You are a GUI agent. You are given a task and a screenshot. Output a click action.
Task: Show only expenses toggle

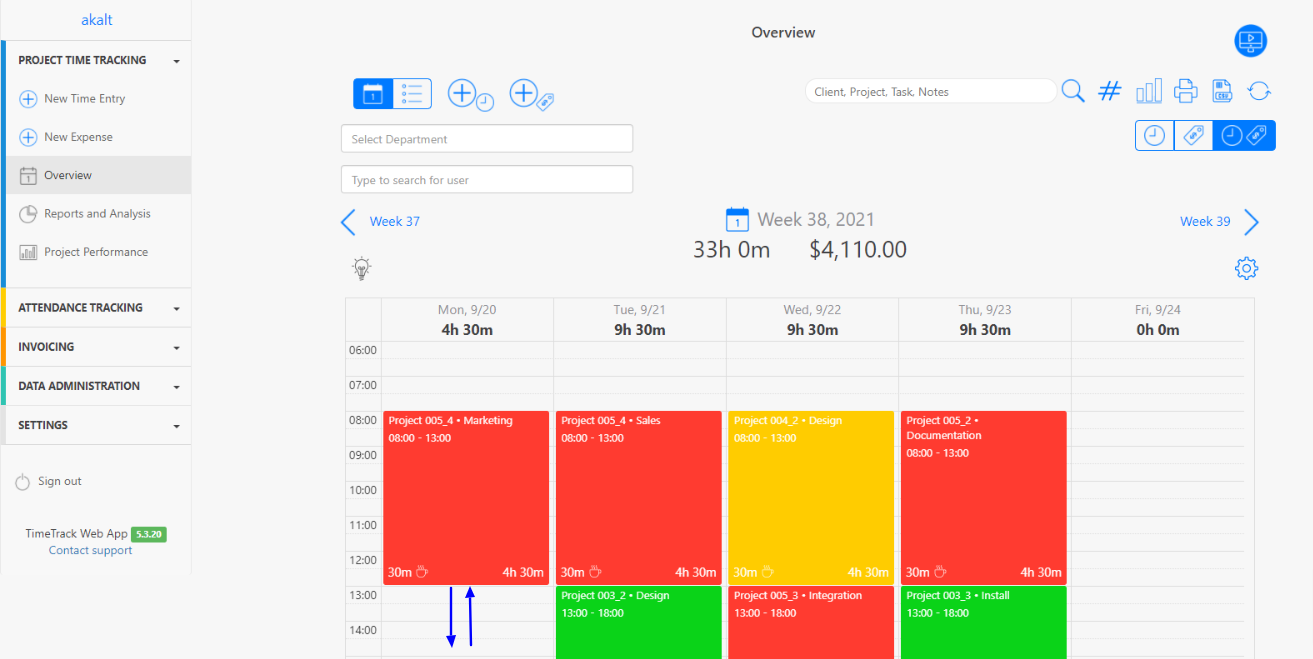(1193, 136)
